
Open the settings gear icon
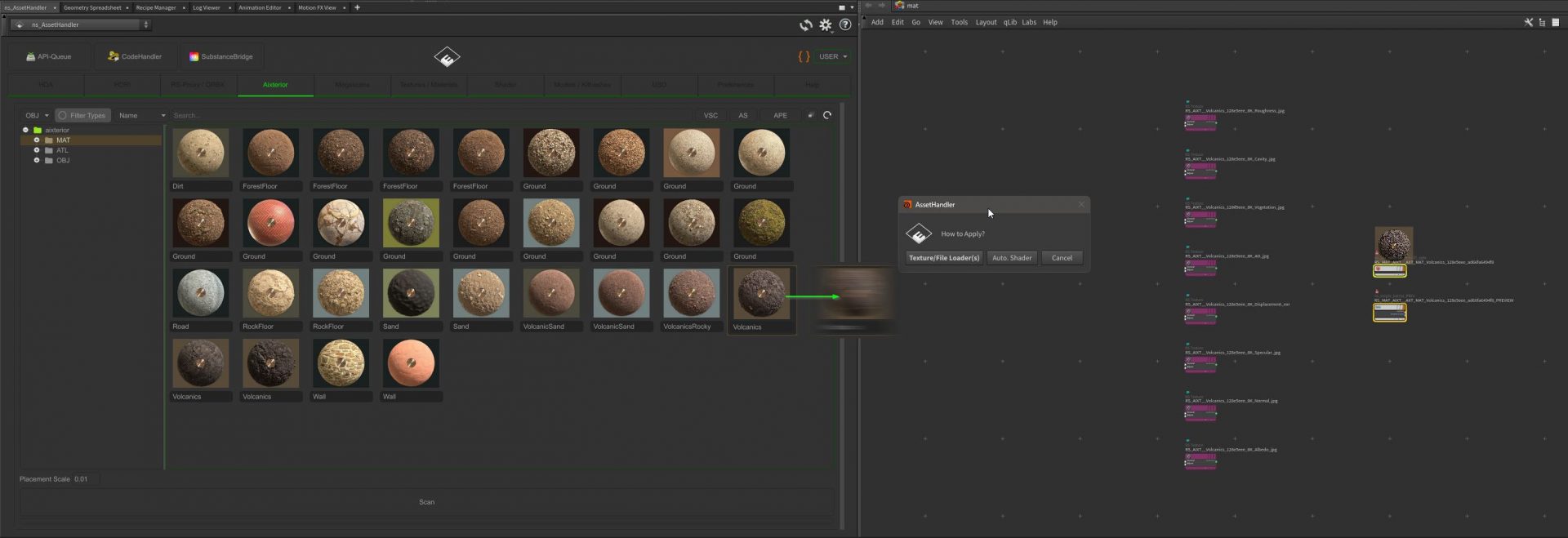point(826,25)
